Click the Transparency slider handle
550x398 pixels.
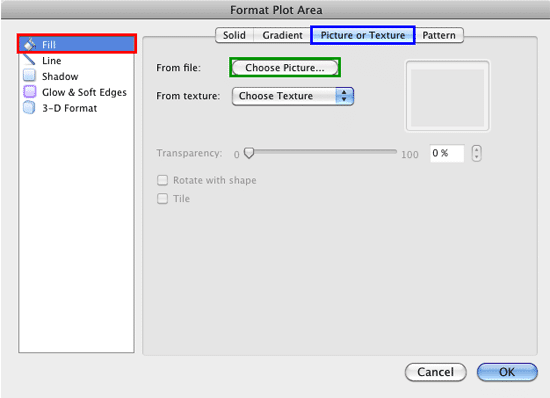tap(249, 153)
